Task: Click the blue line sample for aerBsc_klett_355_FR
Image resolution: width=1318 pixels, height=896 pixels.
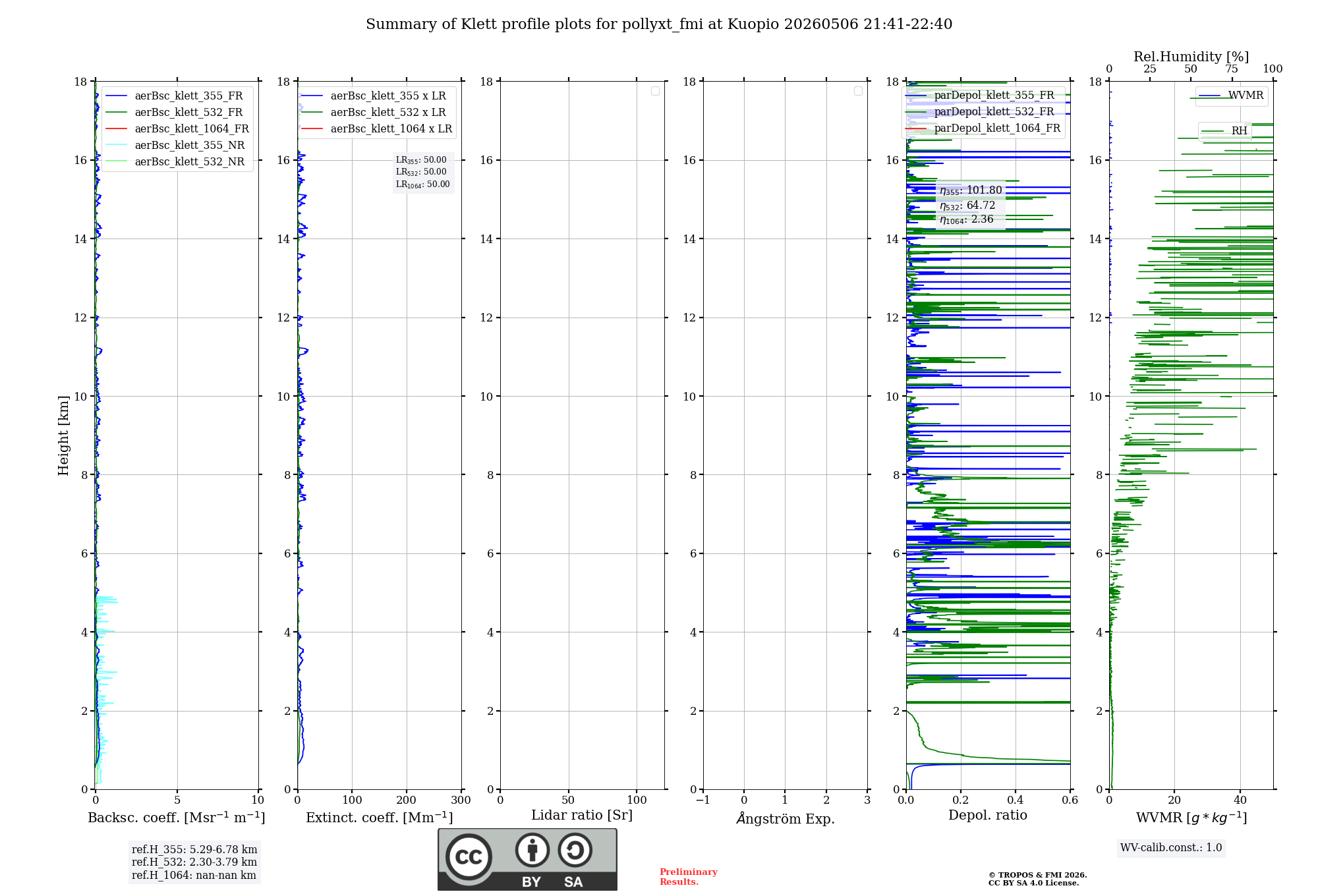Action: coord(117,96)
